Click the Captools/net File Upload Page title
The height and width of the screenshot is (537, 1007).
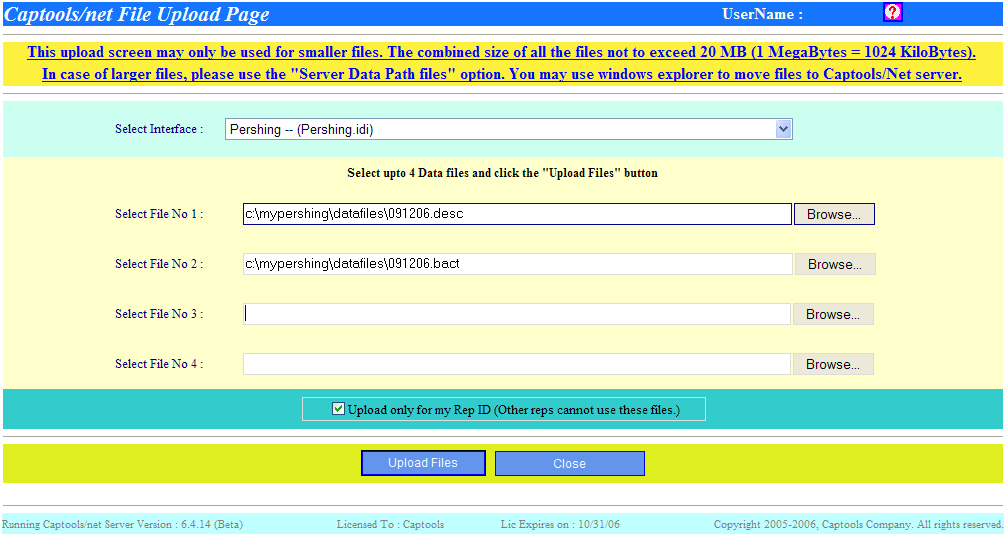point(137,15)
